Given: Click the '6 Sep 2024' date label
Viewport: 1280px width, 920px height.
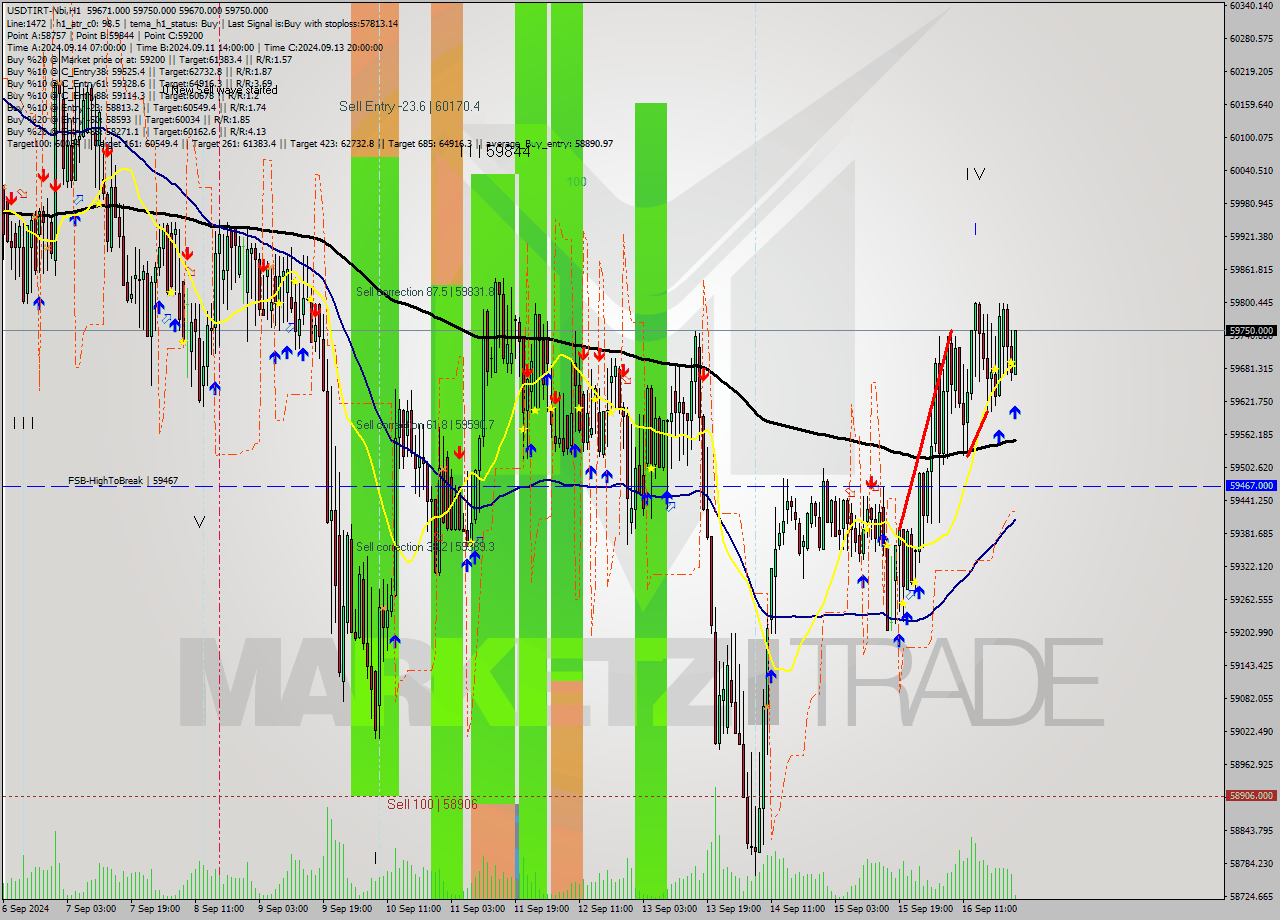Looking at the screenshot, I should (25, 909).
